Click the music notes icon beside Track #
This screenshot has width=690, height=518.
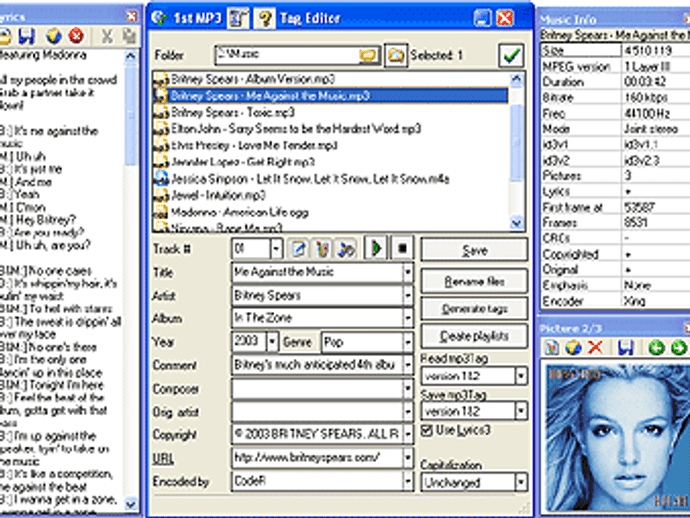coord(346,249)
